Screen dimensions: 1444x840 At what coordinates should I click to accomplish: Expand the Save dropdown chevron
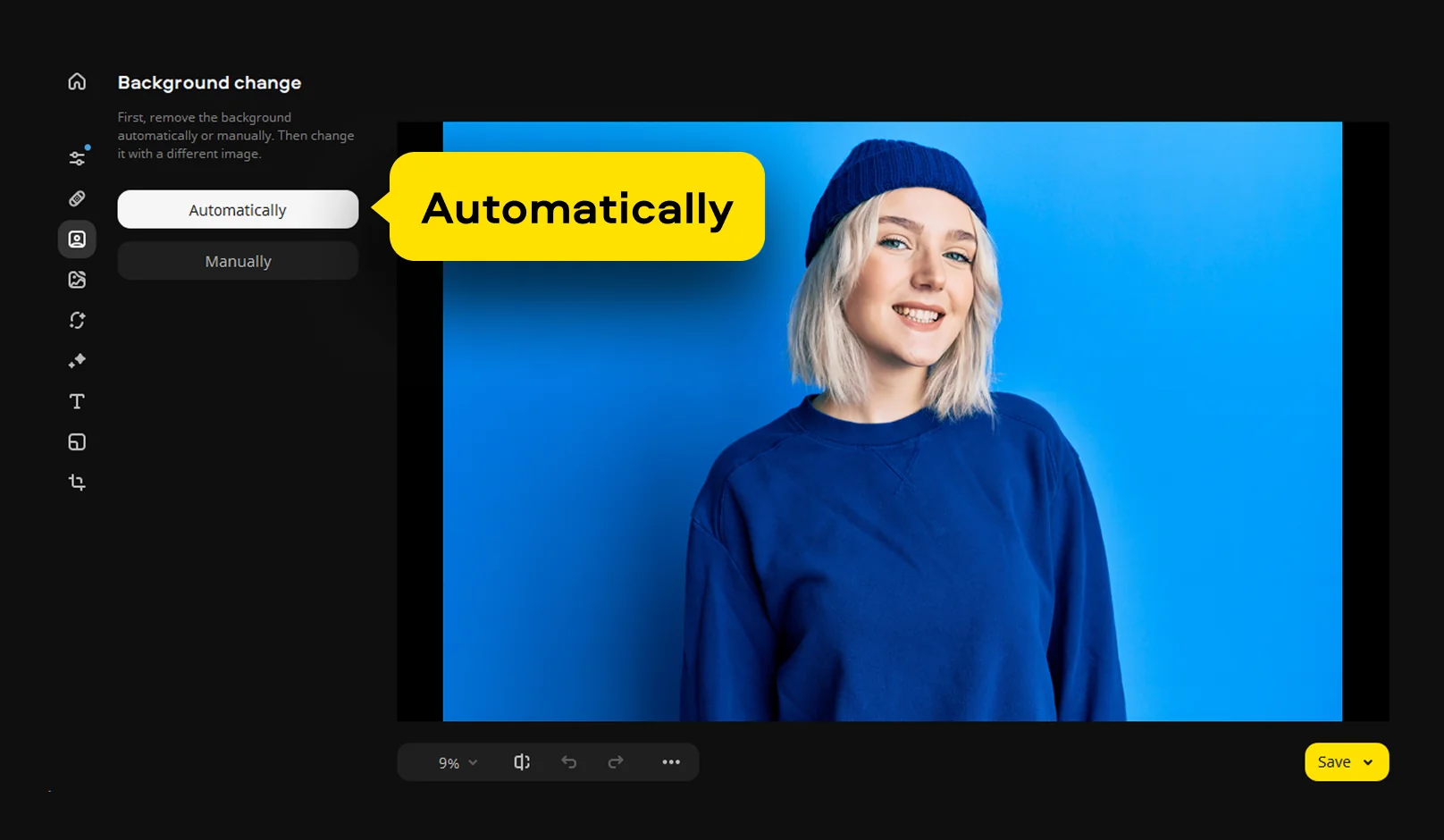[x=1368, y=762]
